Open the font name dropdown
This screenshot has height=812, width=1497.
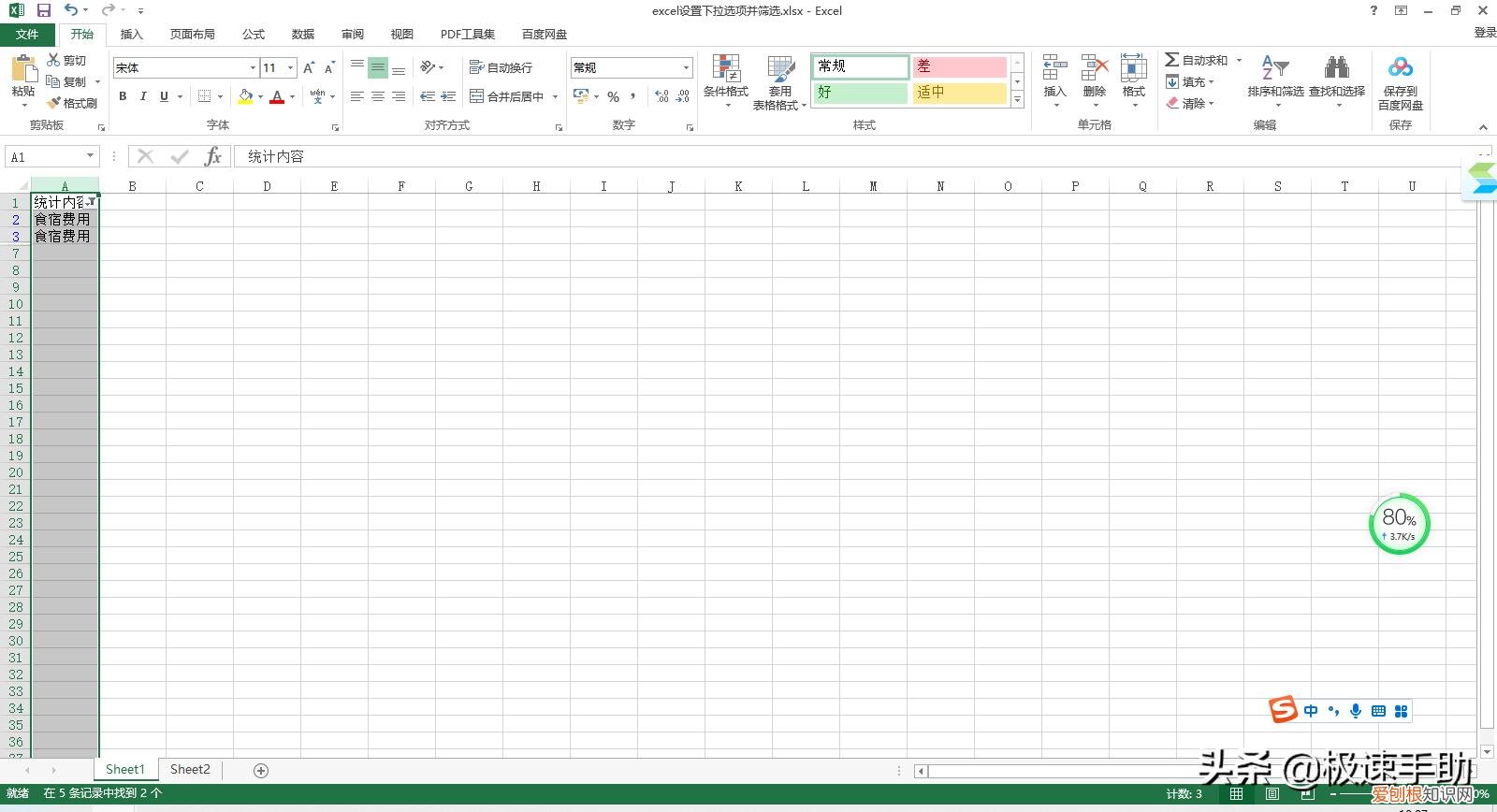click(x=253, y=67)
